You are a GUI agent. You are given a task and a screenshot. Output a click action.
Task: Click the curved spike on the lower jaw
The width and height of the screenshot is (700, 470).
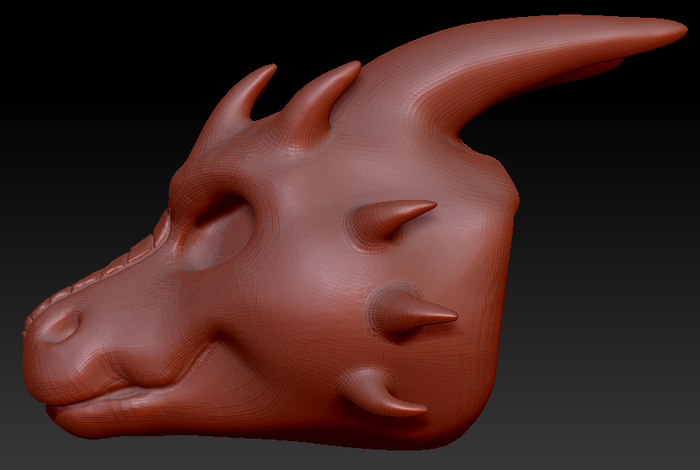pos(382,393)
